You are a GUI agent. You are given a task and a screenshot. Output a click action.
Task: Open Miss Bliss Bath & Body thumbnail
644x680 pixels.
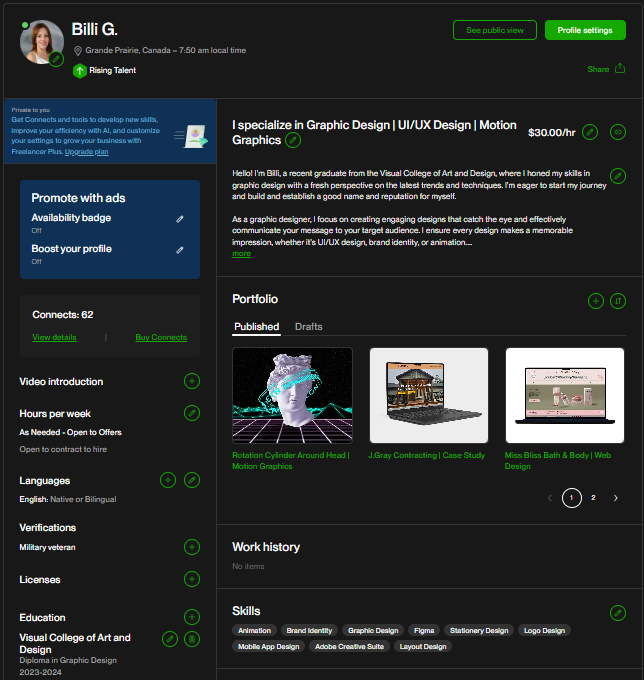pos(565,395)
